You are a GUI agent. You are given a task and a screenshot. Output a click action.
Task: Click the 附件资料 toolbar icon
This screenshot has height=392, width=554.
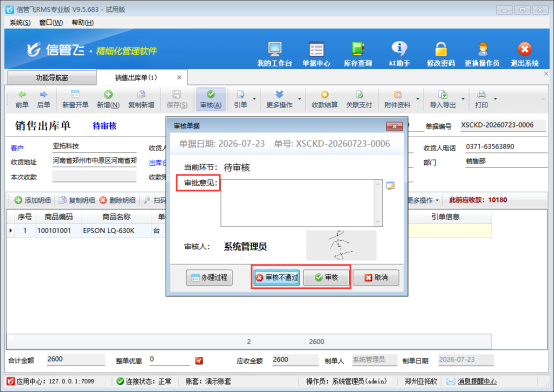(397, 99)
